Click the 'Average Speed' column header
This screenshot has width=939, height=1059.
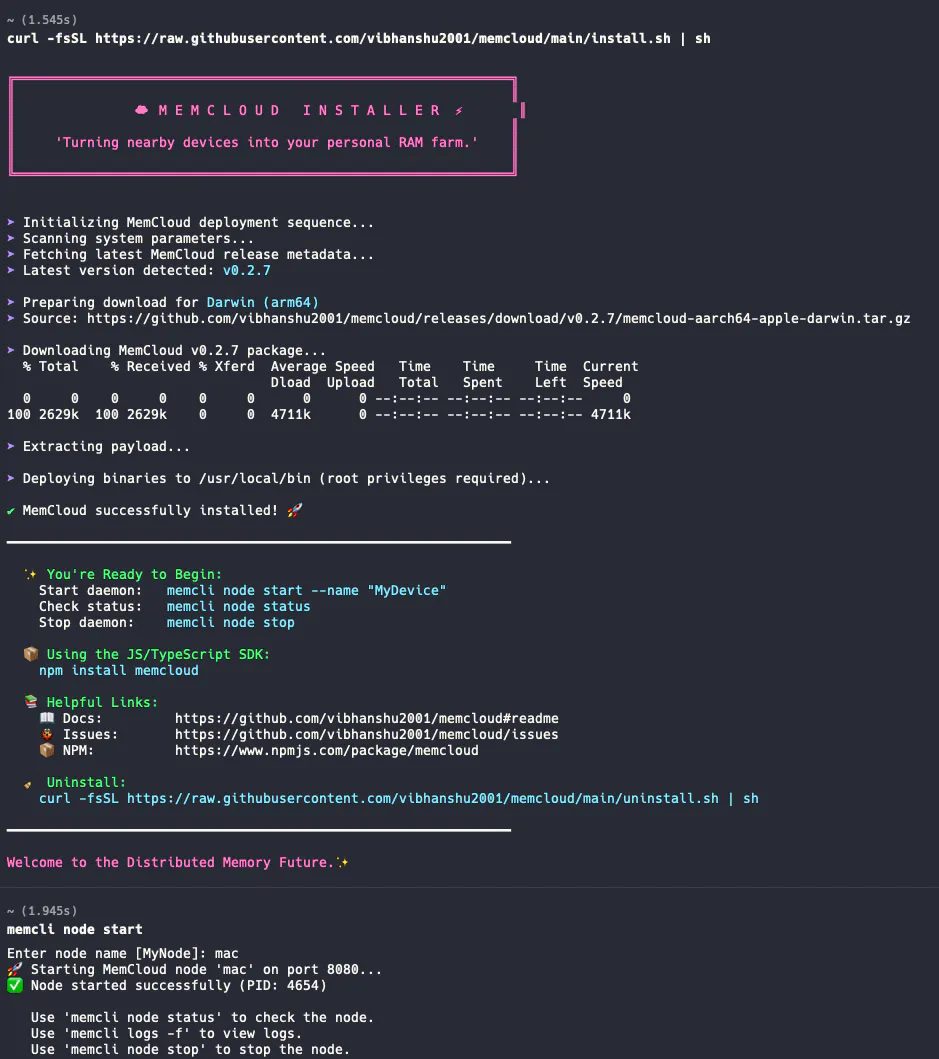click(x=322, y=366)
